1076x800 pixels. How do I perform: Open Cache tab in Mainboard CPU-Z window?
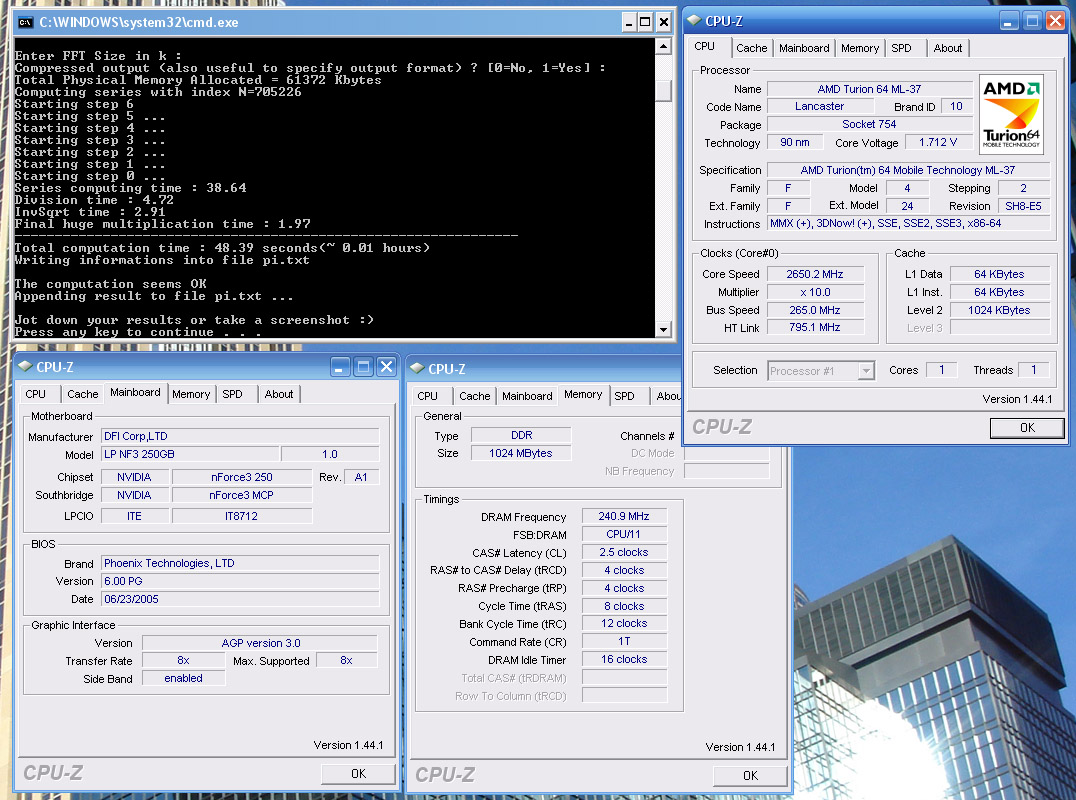(82, 395)
